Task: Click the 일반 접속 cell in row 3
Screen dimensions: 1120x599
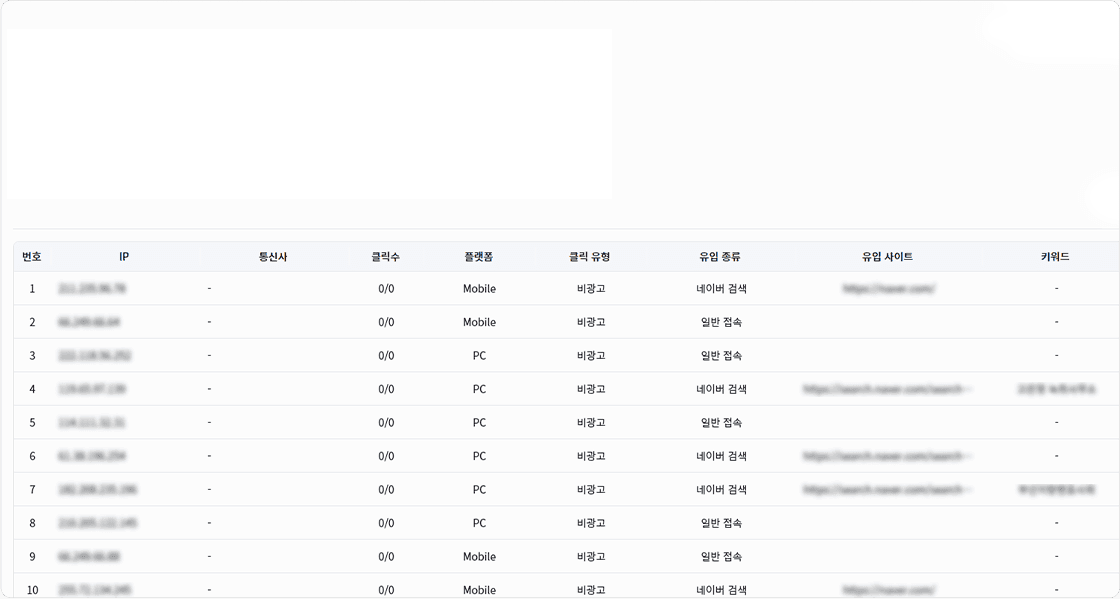Action: click(x=721, y=356)
